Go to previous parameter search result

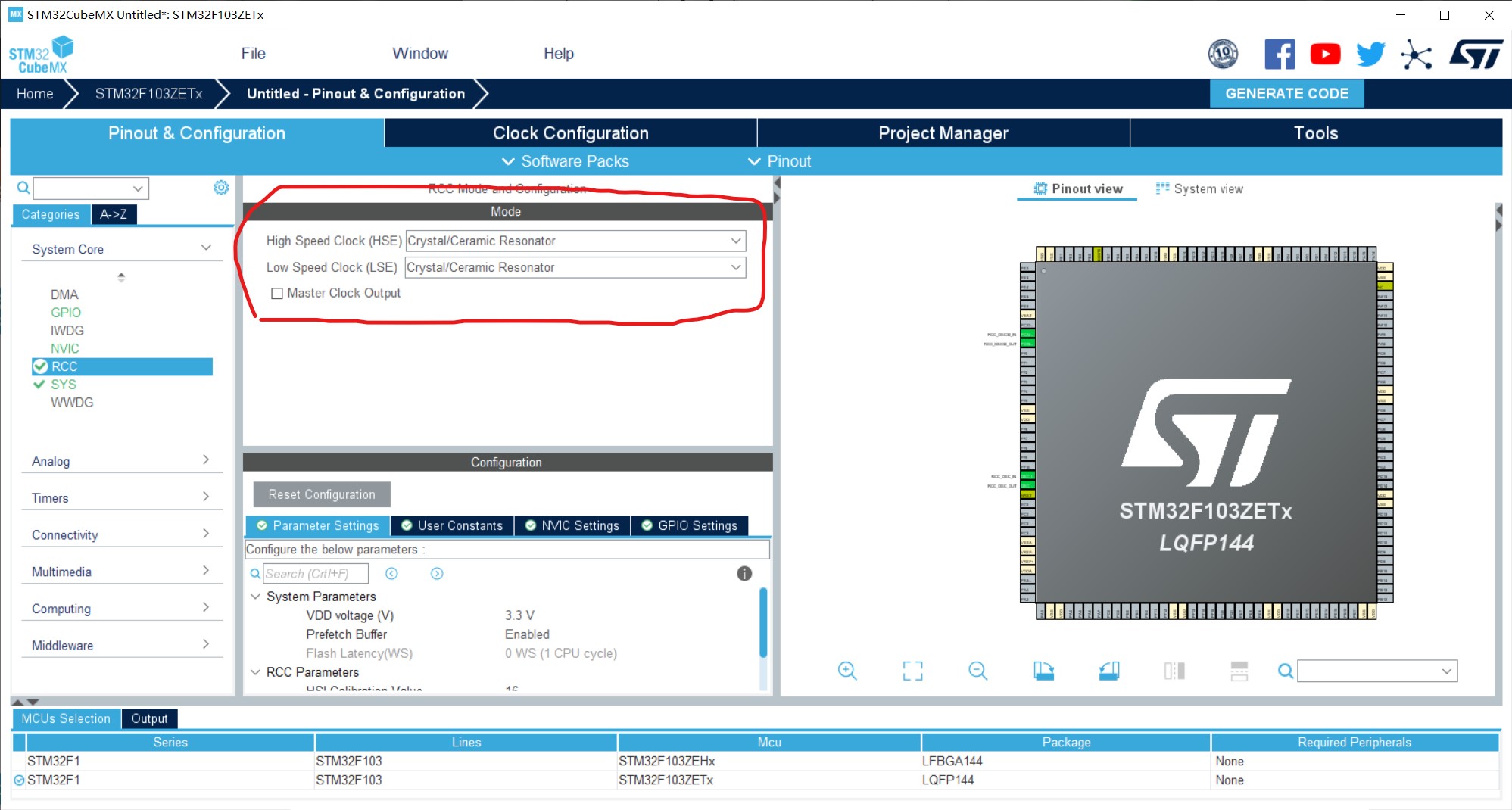pyautogui.click(x=391, y=574)
